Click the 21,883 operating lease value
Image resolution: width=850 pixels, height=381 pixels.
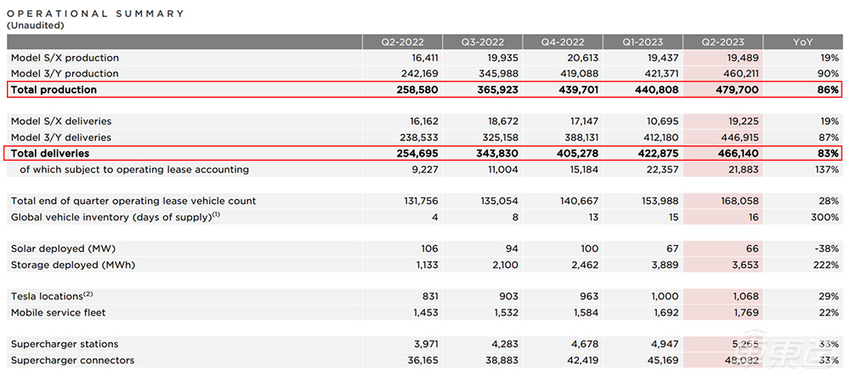[742, 170]
